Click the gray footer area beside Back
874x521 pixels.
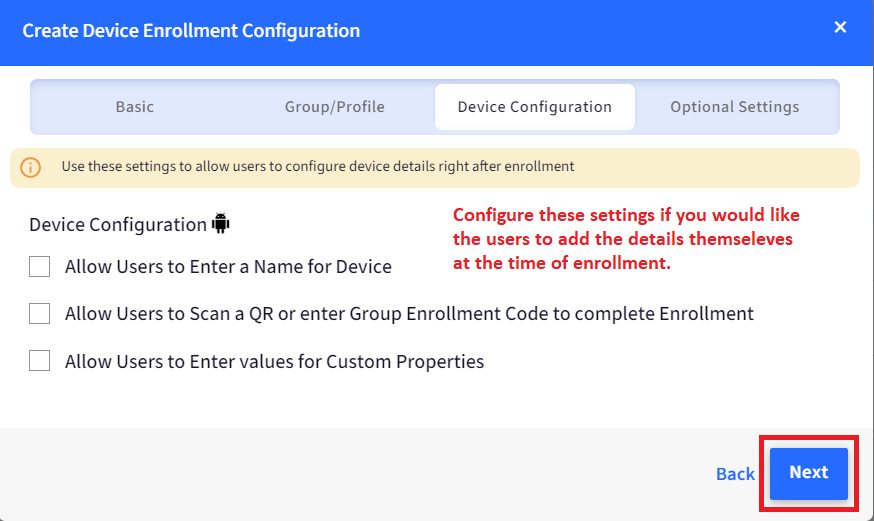357,474
